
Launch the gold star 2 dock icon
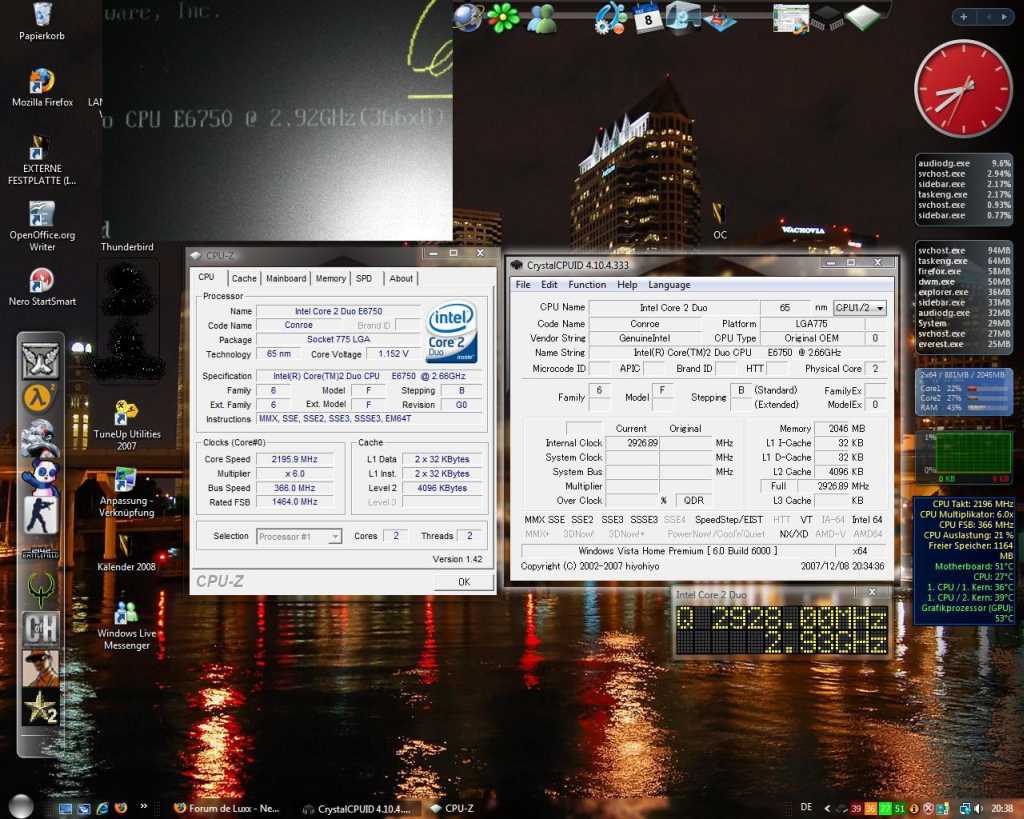[40, 707]
